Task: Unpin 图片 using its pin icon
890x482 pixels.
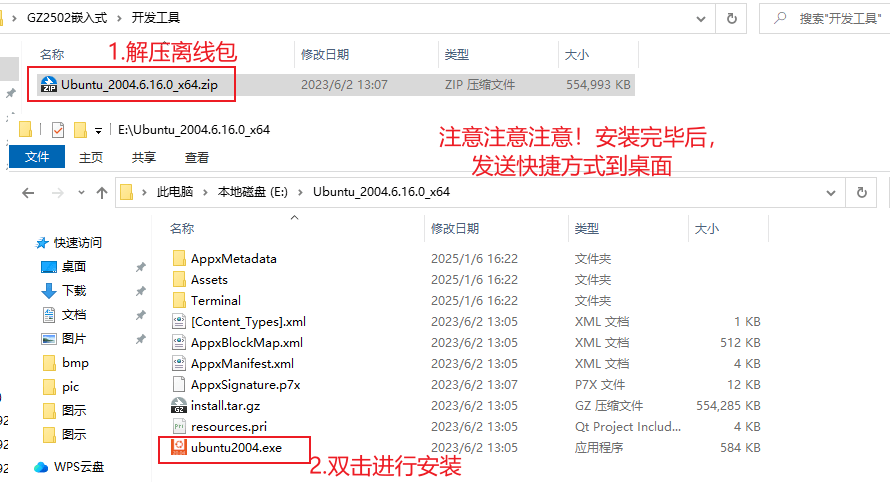Action: 141,340
